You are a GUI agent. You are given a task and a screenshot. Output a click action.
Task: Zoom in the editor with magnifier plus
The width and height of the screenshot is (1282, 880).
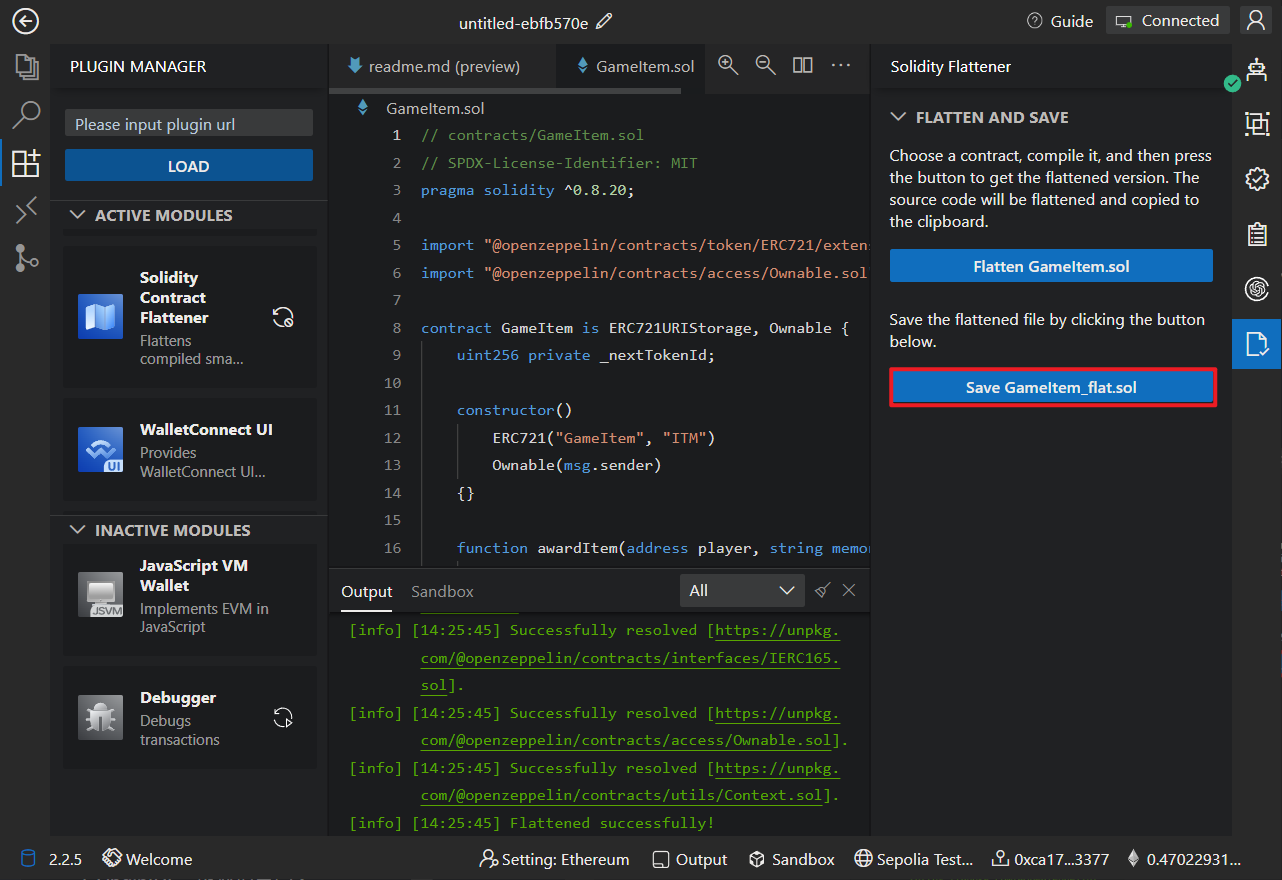tap(728, 65)
